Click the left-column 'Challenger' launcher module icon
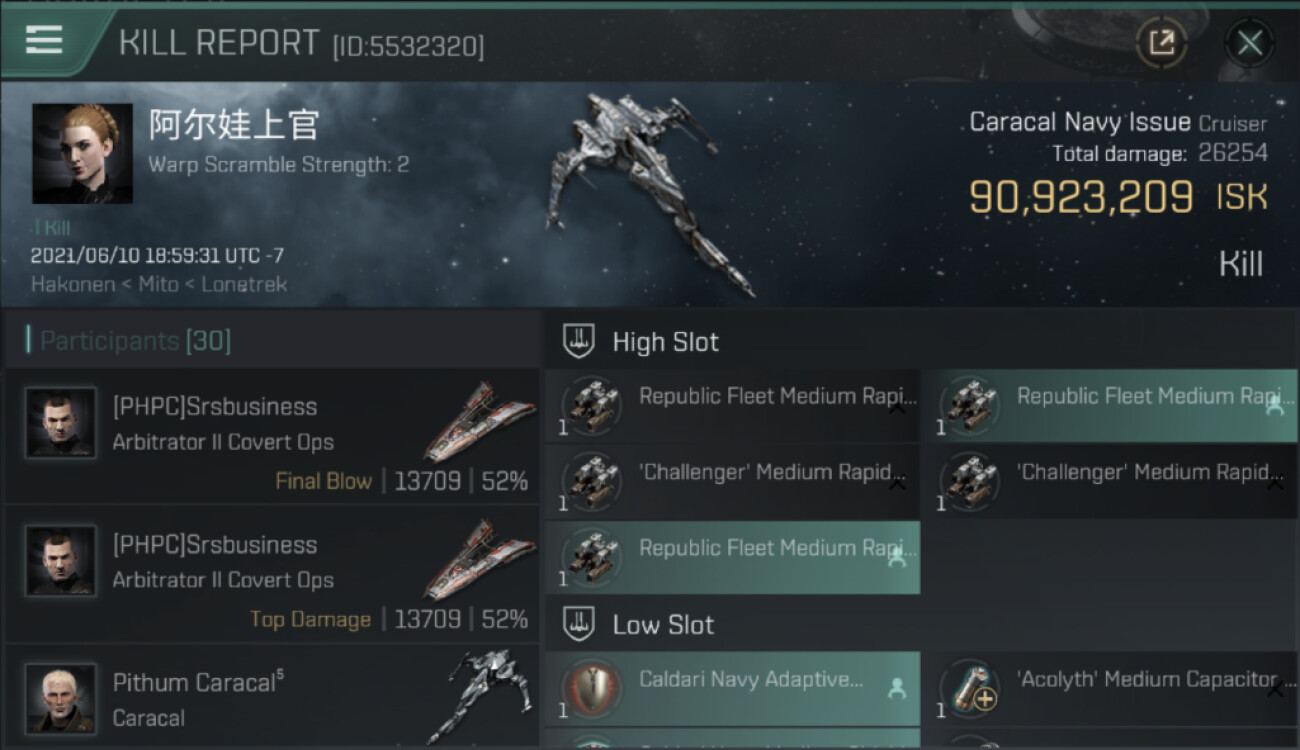 [x=591, y=481]
